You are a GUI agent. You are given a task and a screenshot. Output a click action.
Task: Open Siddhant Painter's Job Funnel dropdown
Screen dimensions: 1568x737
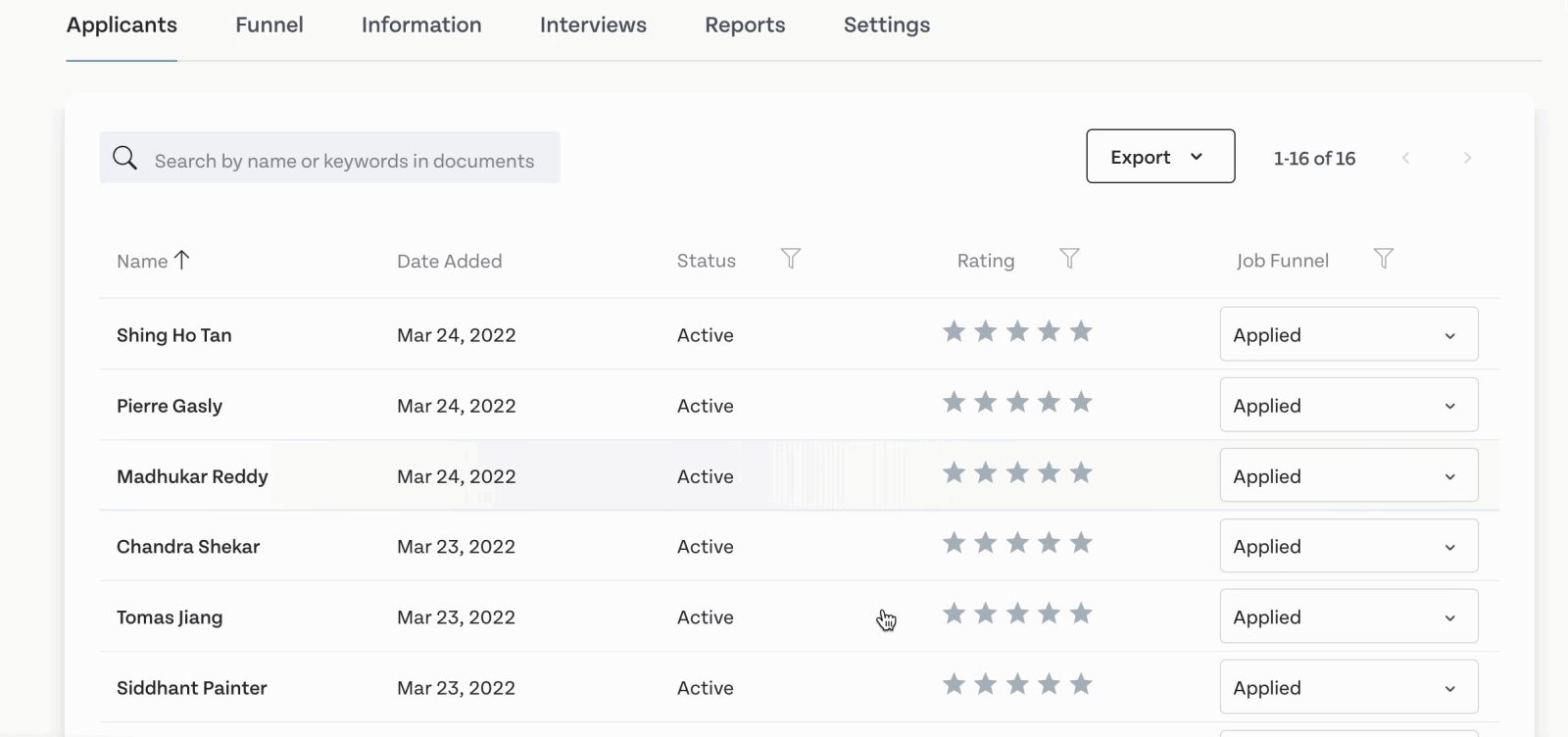1348,687
